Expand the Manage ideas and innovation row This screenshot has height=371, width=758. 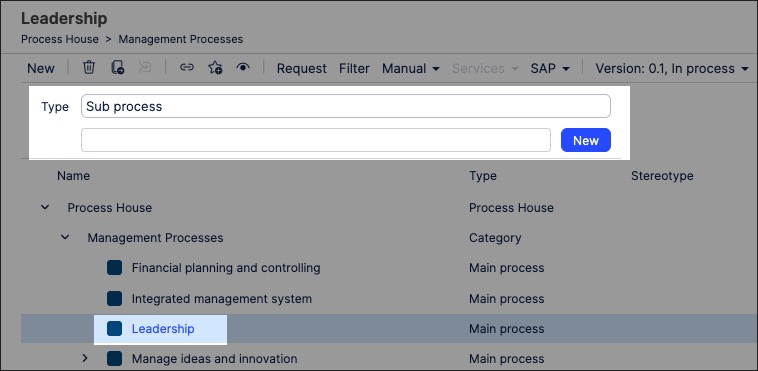pyautogui.click(x=85, y=358)
